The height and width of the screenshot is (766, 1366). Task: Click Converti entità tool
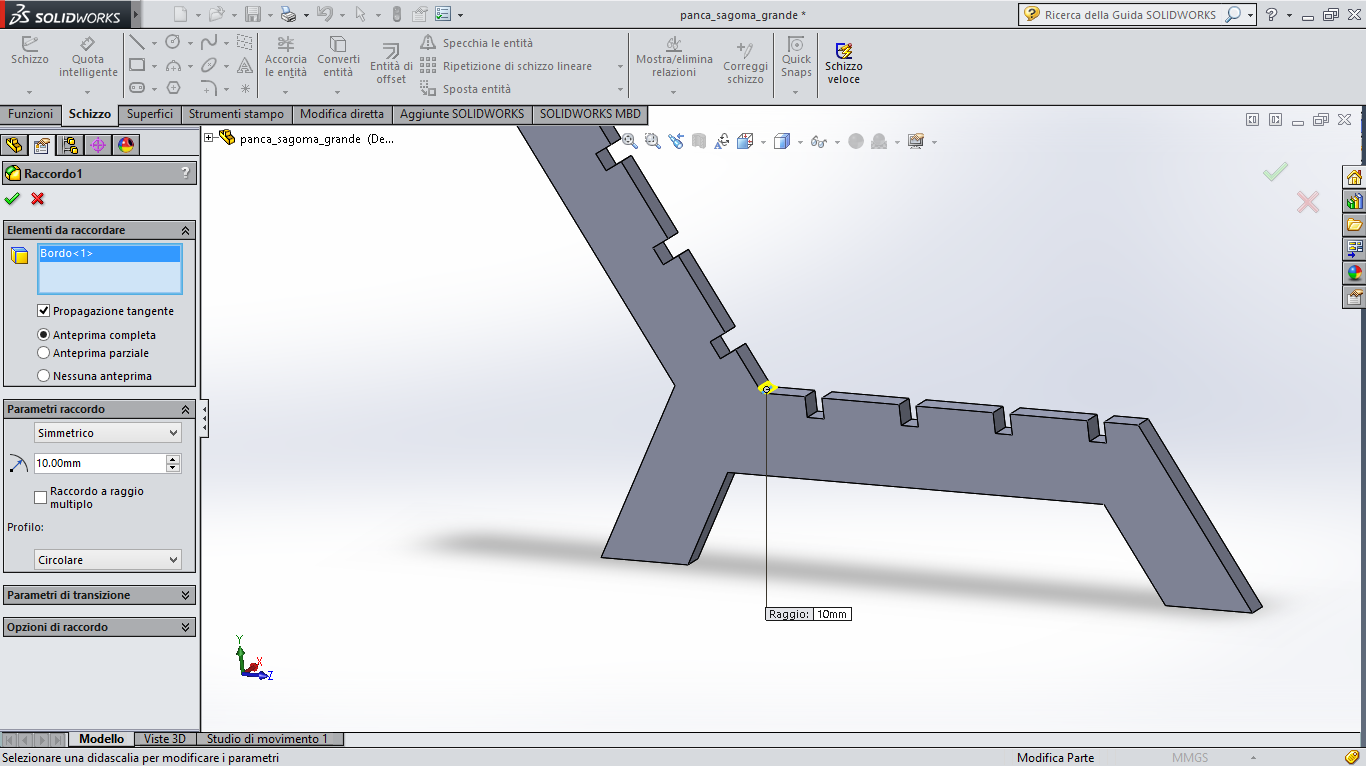pyautogui.click(x=338, y=57)
